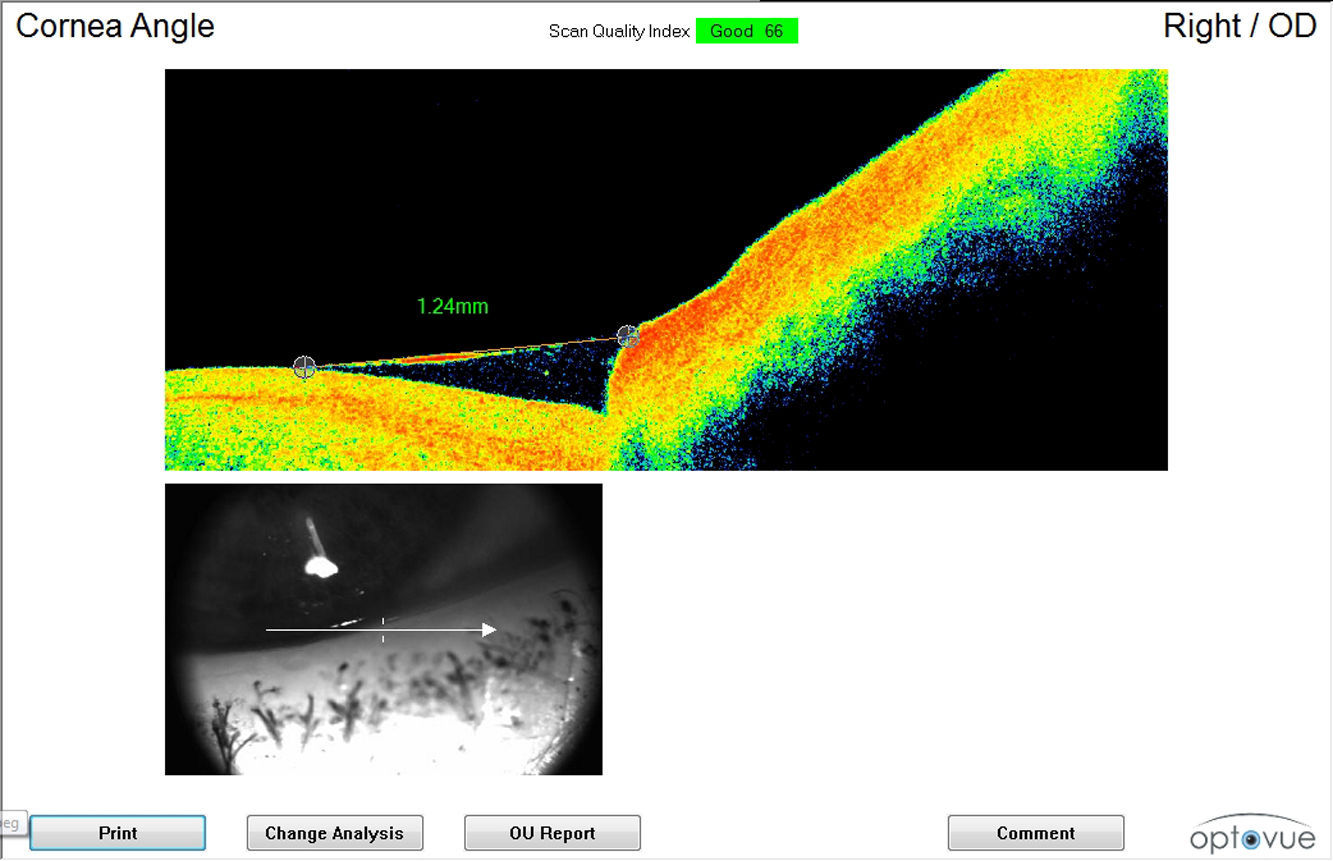Click the Cornea Angle title

115,26
